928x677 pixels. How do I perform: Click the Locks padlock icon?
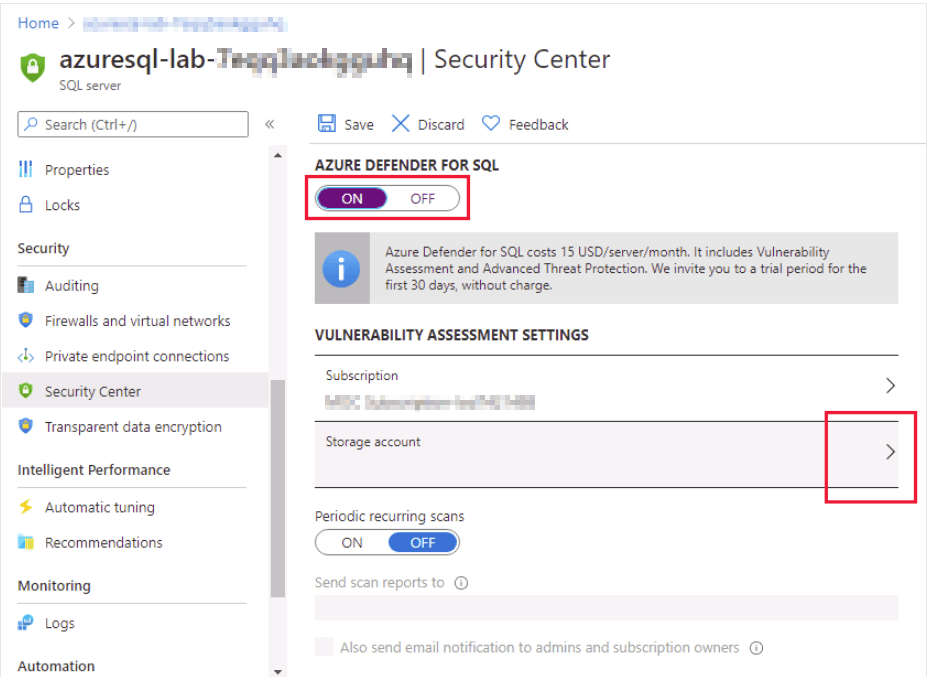point(27,205)
